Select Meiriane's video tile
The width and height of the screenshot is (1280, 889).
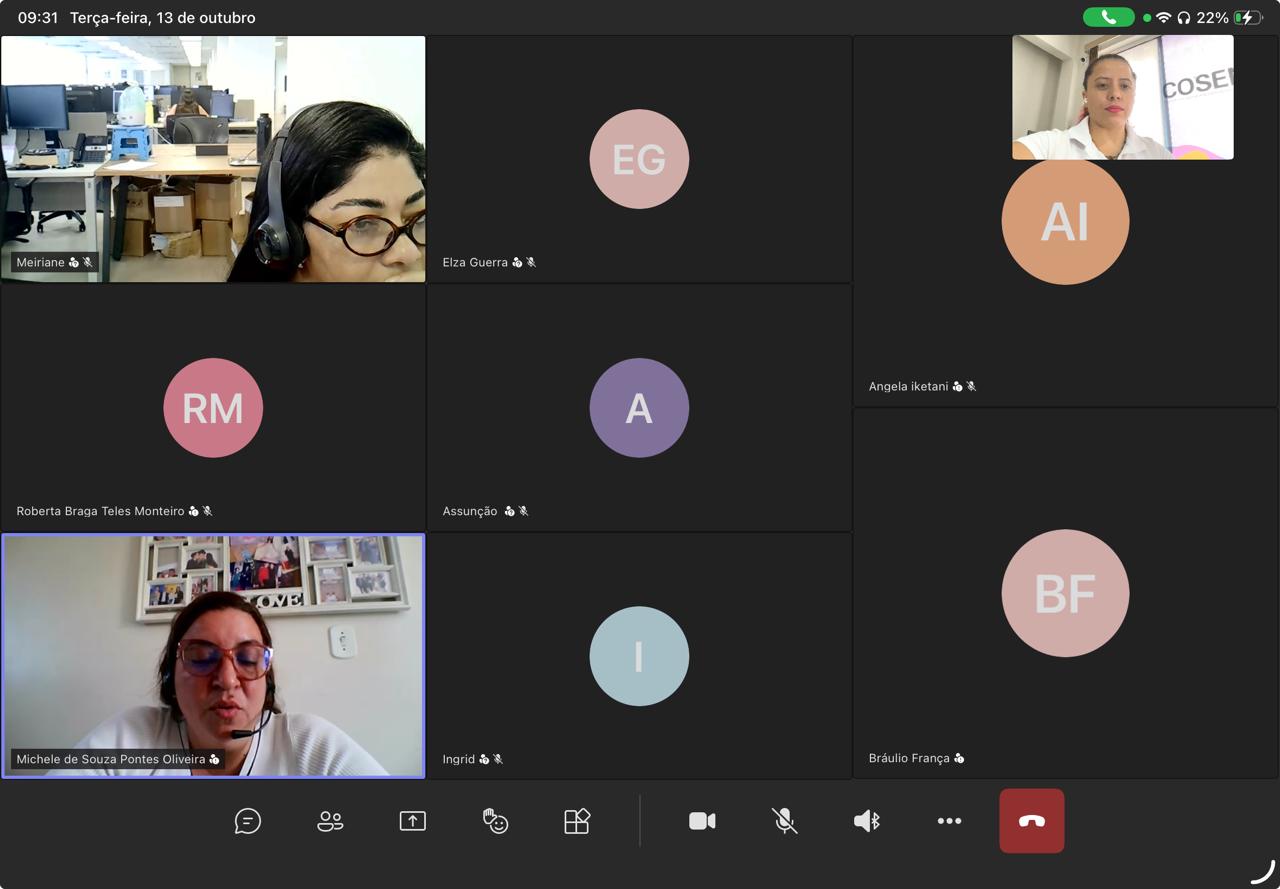[213, 159]
